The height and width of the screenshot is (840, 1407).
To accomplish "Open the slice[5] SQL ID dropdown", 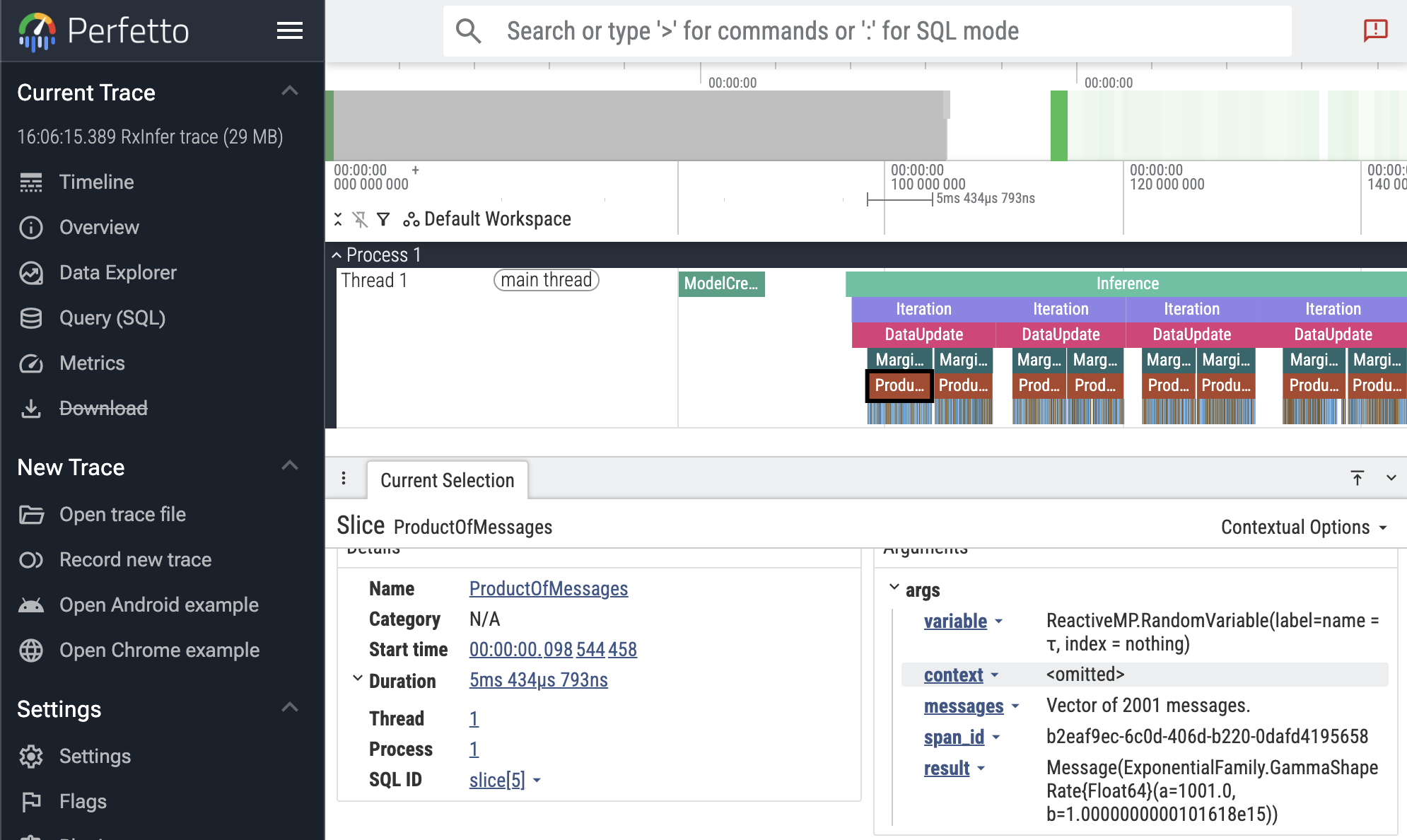I will [x=537, y=781].
